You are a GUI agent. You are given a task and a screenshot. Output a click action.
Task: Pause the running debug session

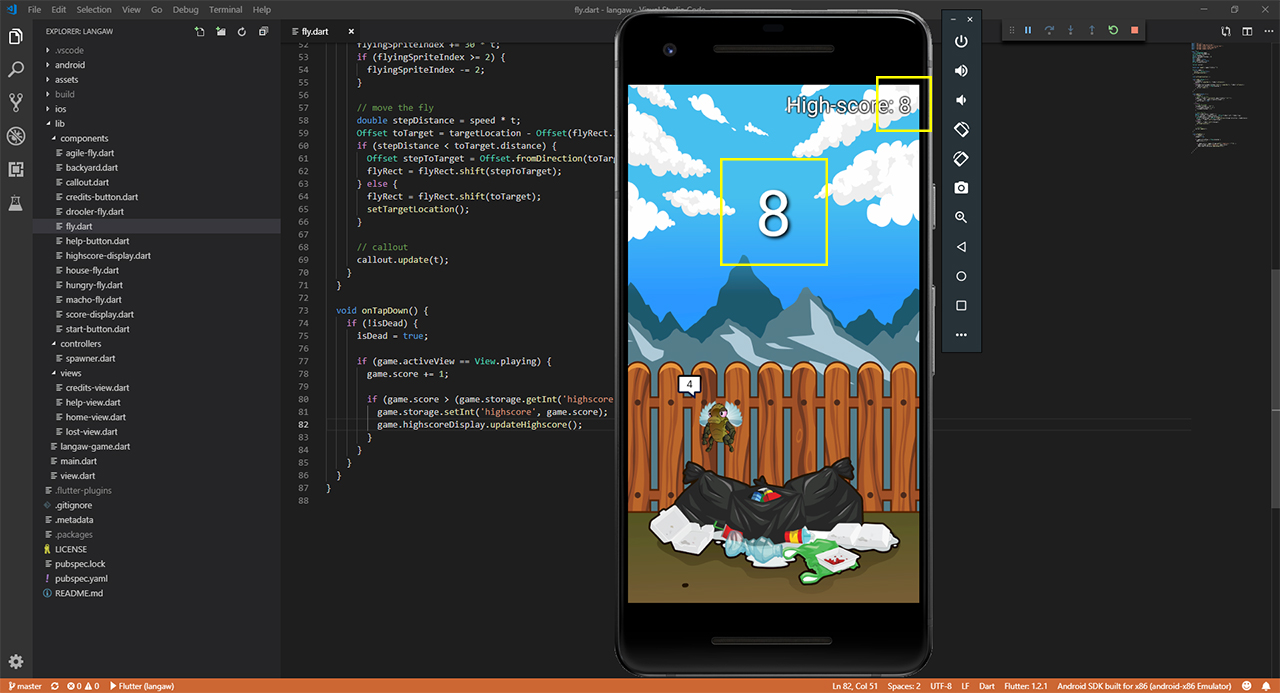pos(1027,30)
